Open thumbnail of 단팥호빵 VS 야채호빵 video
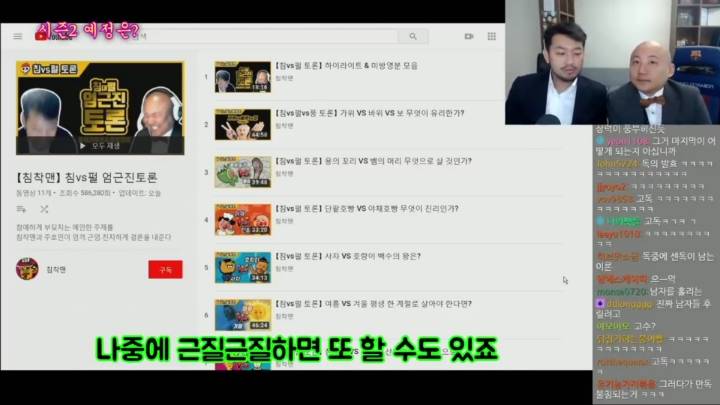The width and height of the screenshot is (720, 405). click(x=242, y=220)
